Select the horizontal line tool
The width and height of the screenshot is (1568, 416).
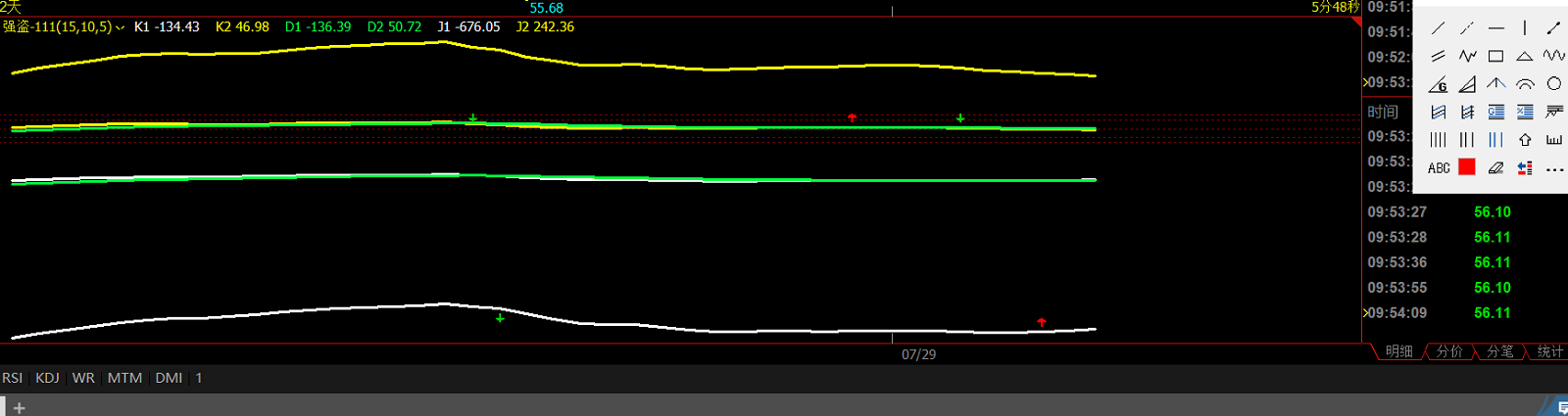tap(1495, 28)
